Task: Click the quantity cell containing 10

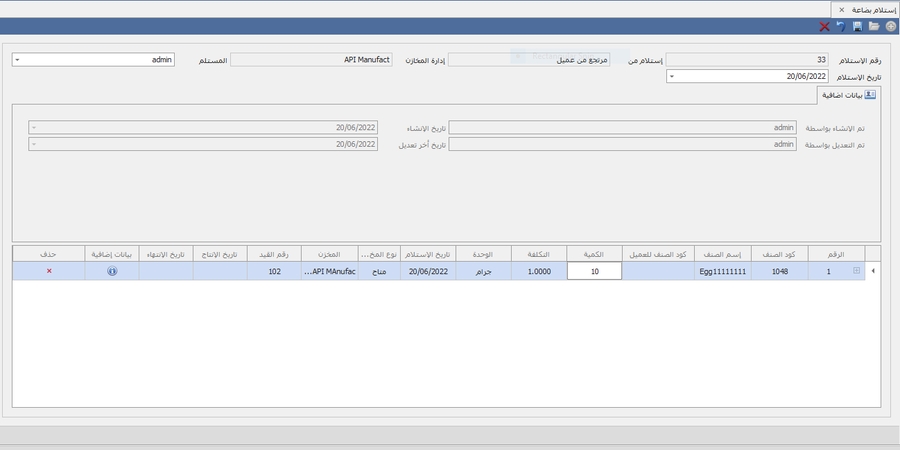Action: [x=594, y=271]
